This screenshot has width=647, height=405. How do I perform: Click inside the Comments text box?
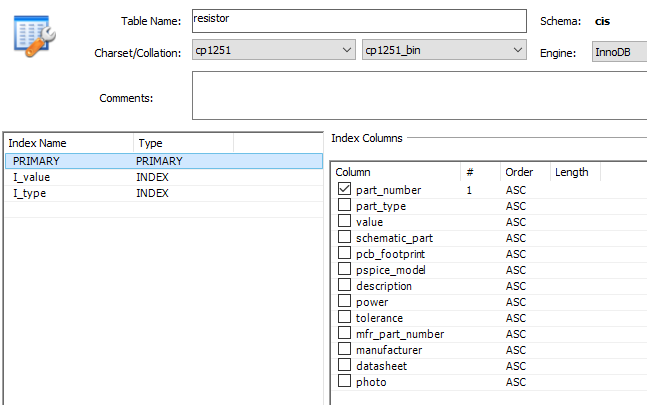point(420,96)
